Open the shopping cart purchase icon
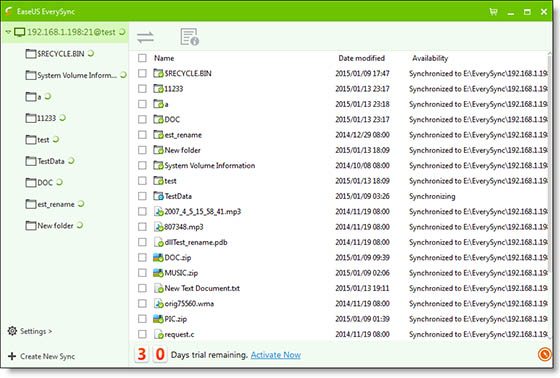This screenshot has height=378, width=560. tap(493, 12)
